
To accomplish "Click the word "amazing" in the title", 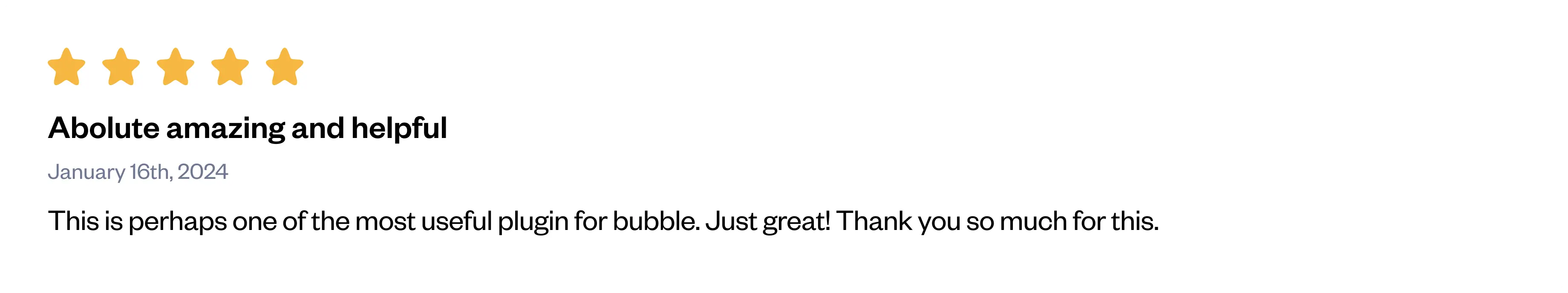I will pyautogui.click(x=225, y=128).
